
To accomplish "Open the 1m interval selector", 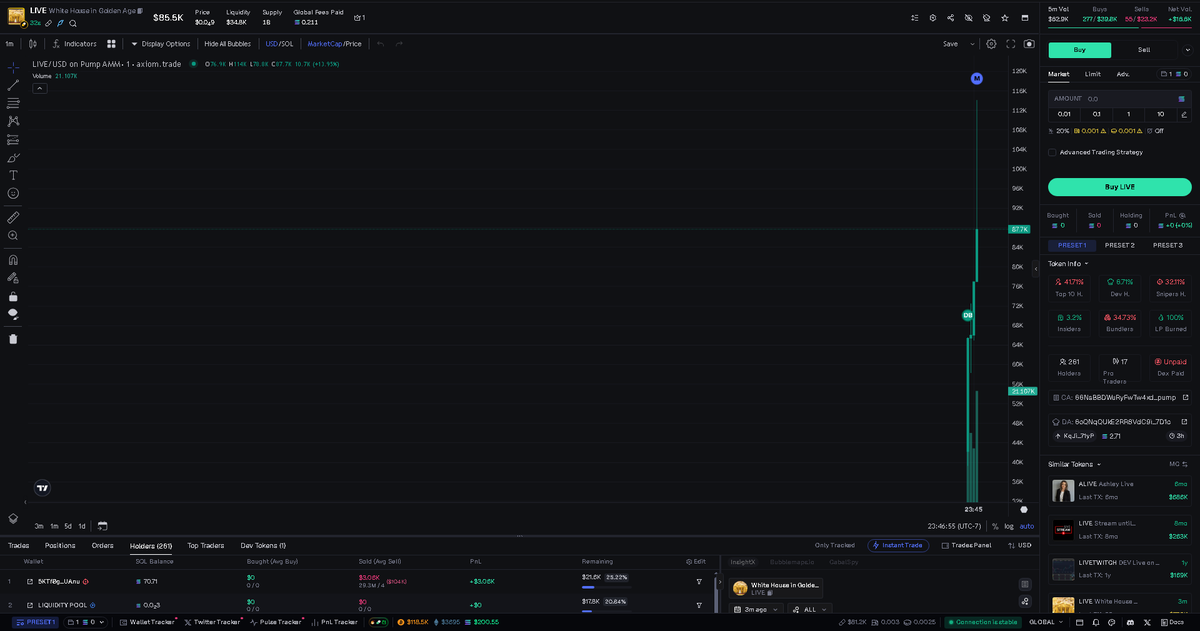I will pos(9,44).
